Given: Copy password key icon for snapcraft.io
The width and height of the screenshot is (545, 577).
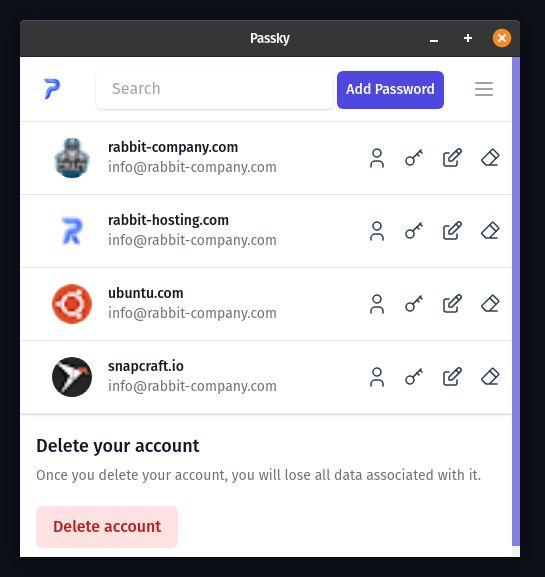Looking at the screenshot, I should (414, 377).
